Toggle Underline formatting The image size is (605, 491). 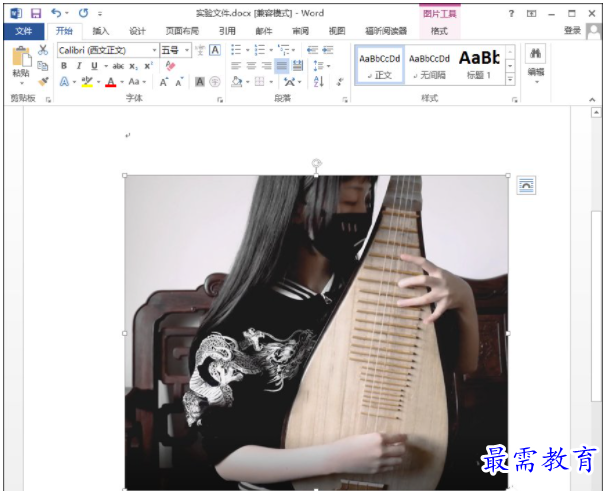(x=95, y=66)
